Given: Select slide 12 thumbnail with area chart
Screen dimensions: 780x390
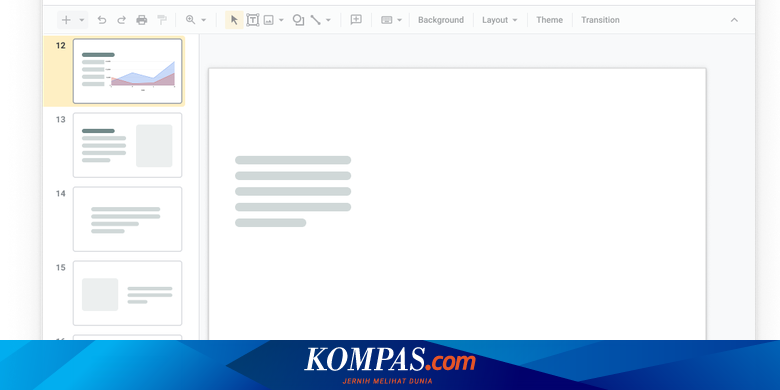Looking at the screenshot, I should 127,71.
